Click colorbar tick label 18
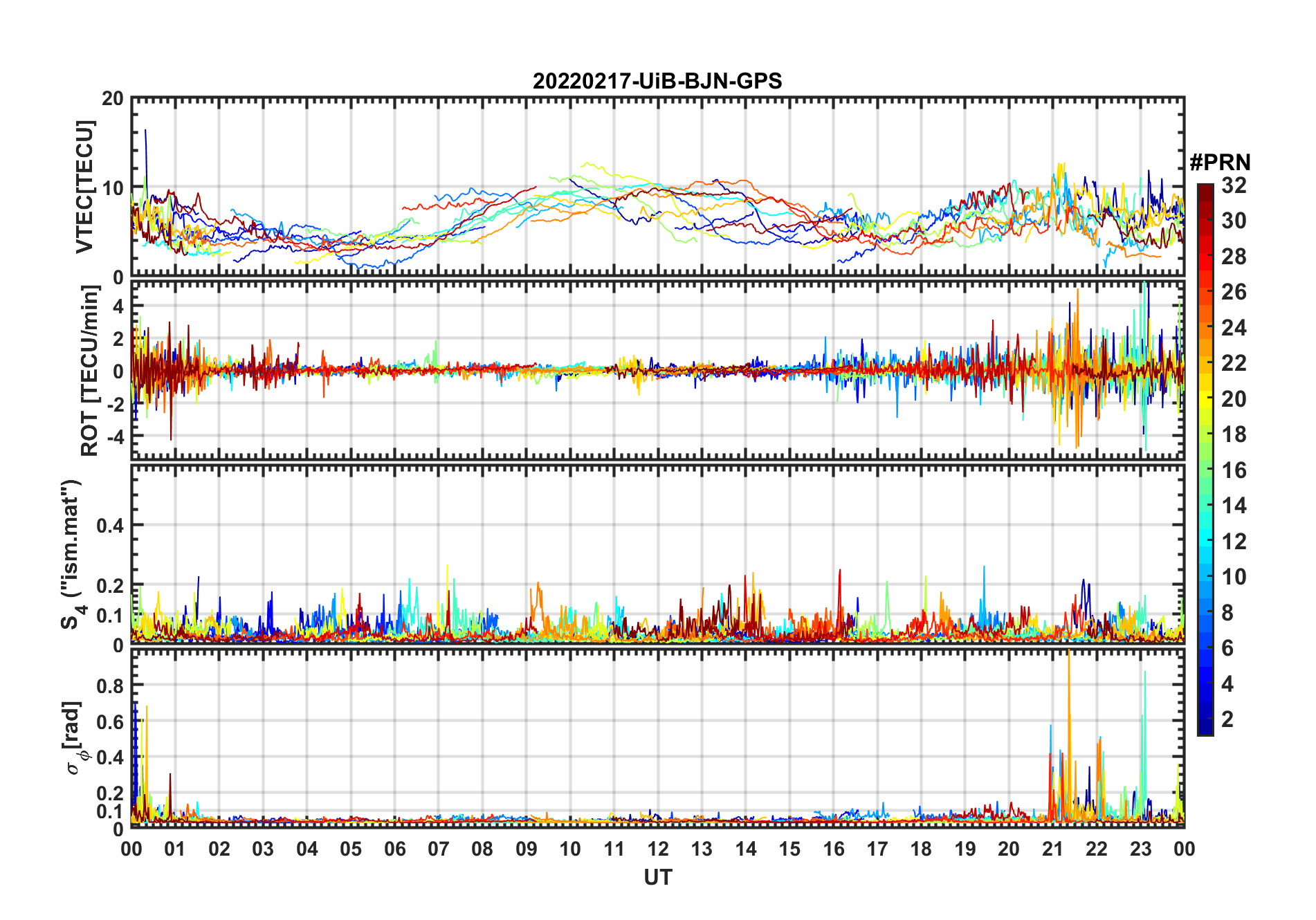This screenshot has height=920, width=1316. point(1234,434)
